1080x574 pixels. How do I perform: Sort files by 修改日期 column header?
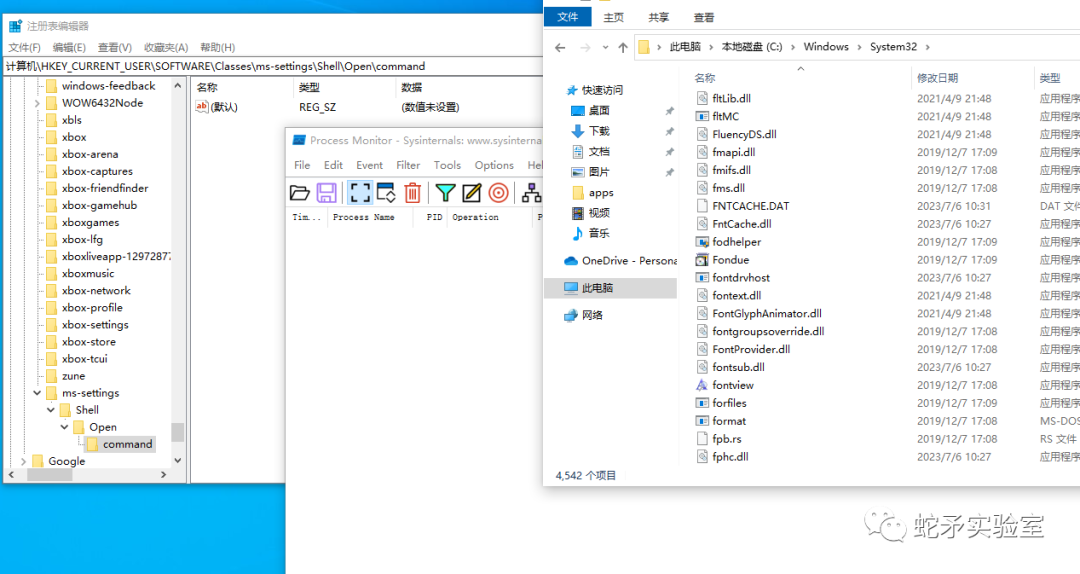pos(937,79)
